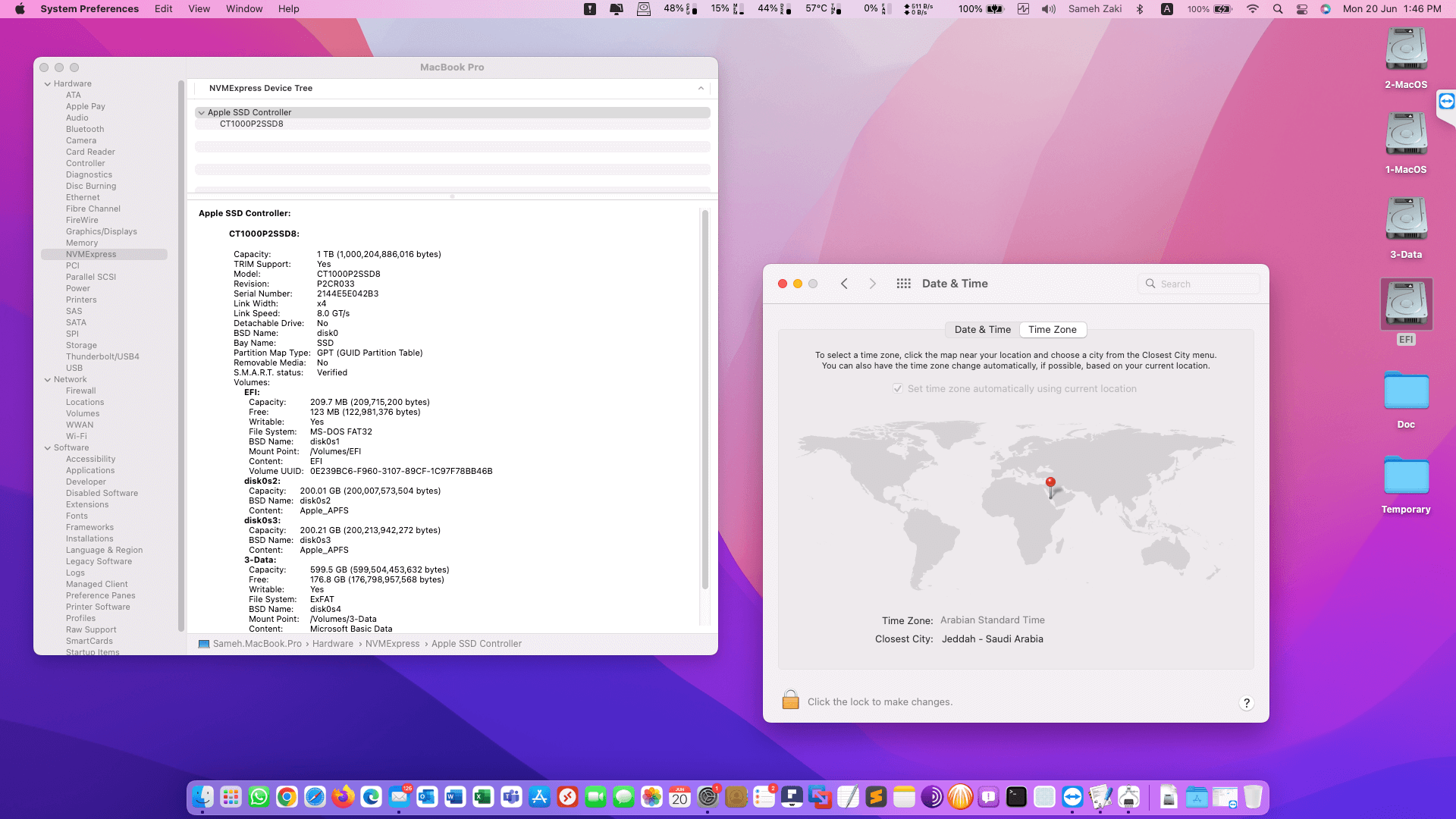This screenshot has width=1456, height=819.
Task: Click the red pin on time zone map
Action: 1050,486
